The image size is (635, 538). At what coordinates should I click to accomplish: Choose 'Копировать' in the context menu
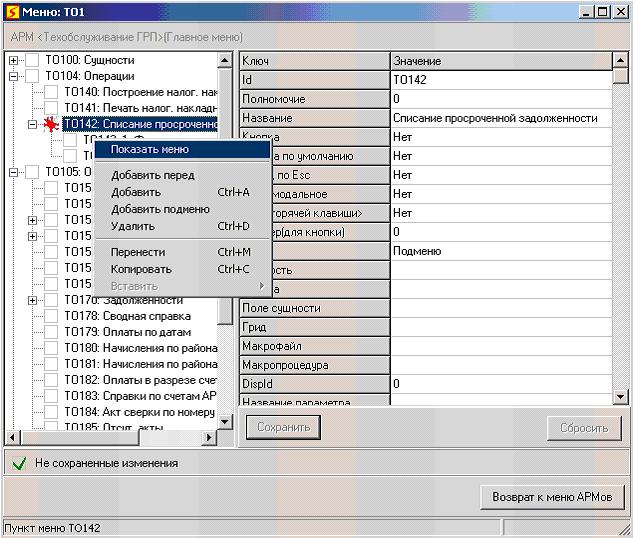click(141, 269)
